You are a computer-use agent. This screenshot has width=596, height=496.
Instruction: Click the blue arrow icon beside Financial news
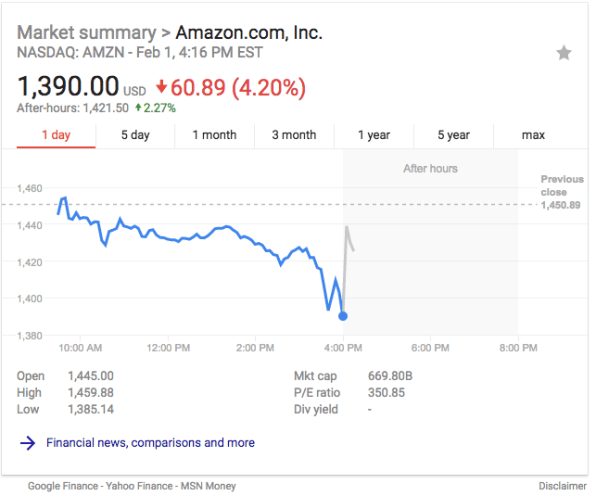point(27,443)
